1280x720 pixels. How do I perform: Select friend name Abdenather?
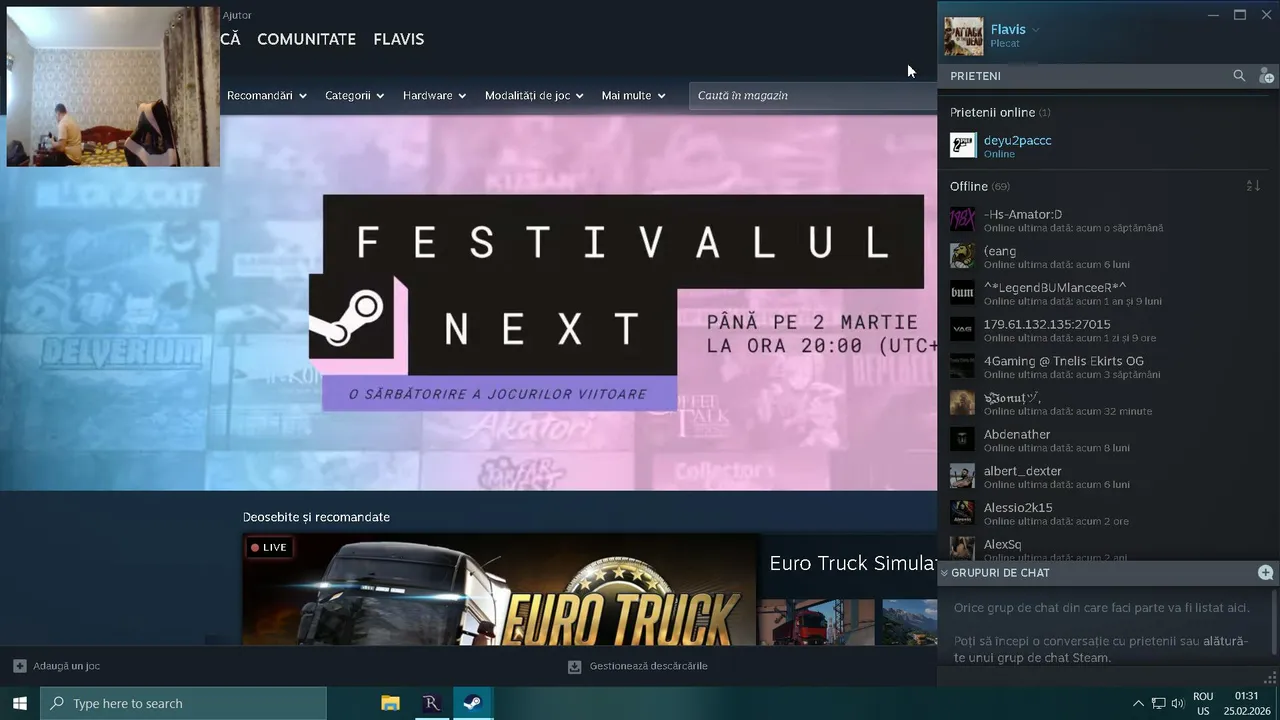1017,434
